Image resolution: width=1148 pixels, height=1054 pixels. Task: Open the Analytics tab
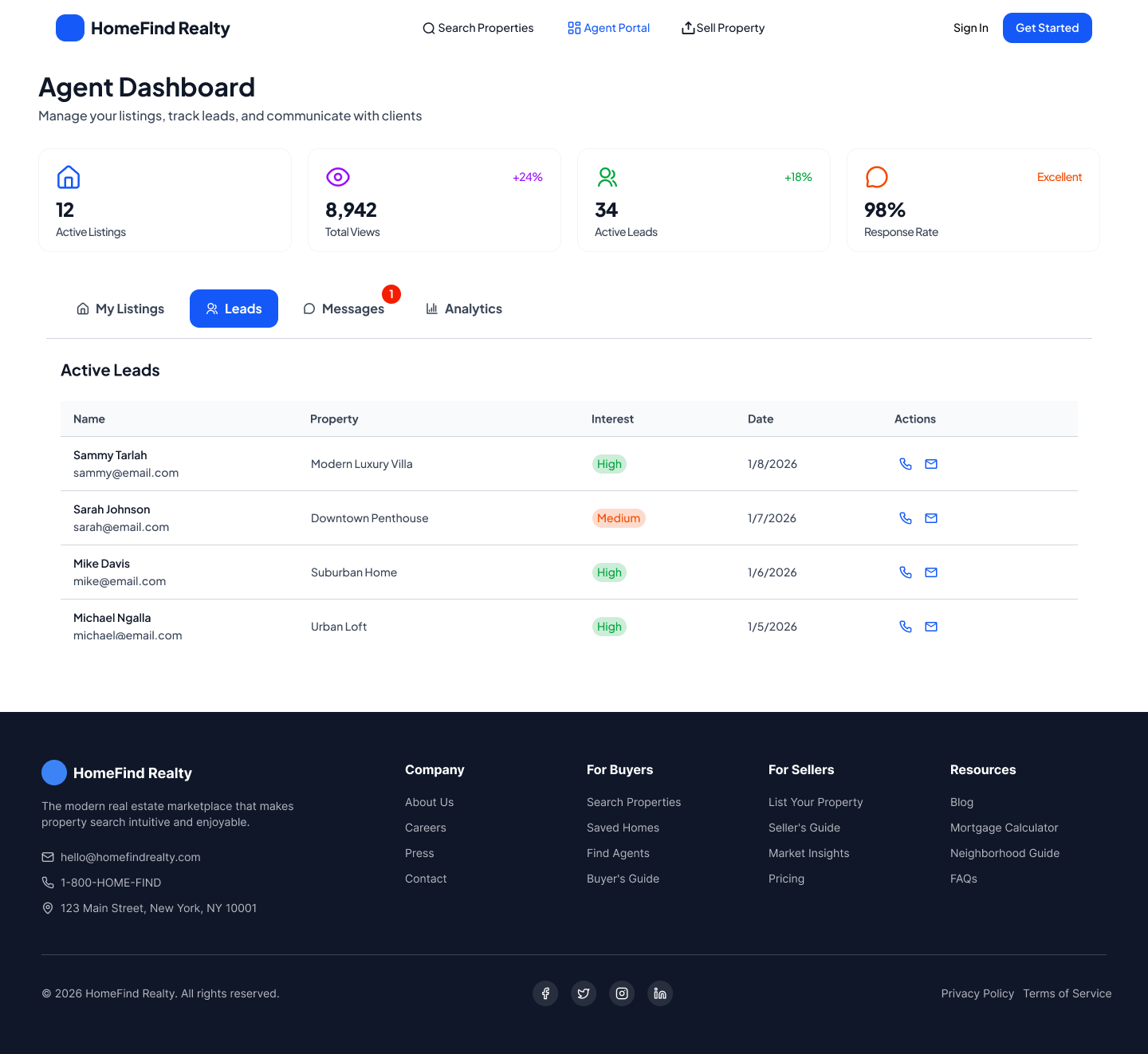[x=464, y=309]
